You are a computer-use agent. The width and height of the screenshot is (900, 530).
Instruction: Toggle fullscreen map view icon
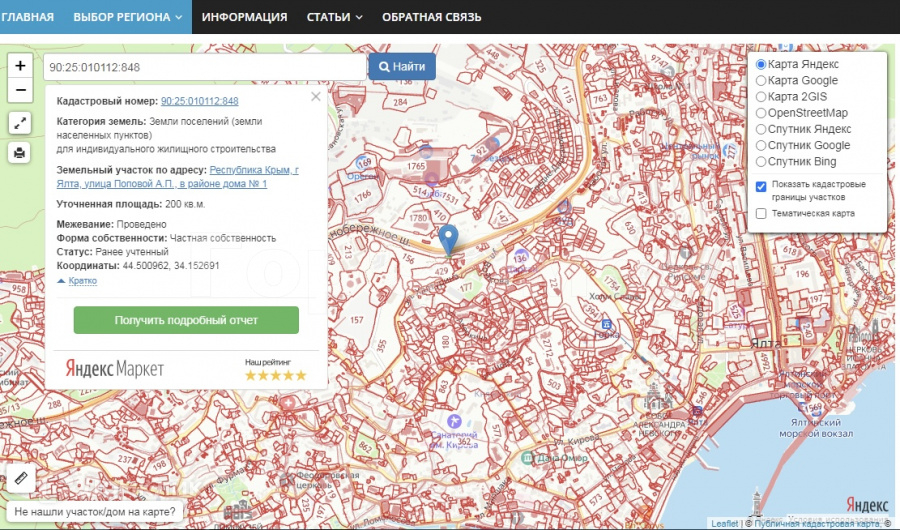pyautogui.click(x=20, y=123)
